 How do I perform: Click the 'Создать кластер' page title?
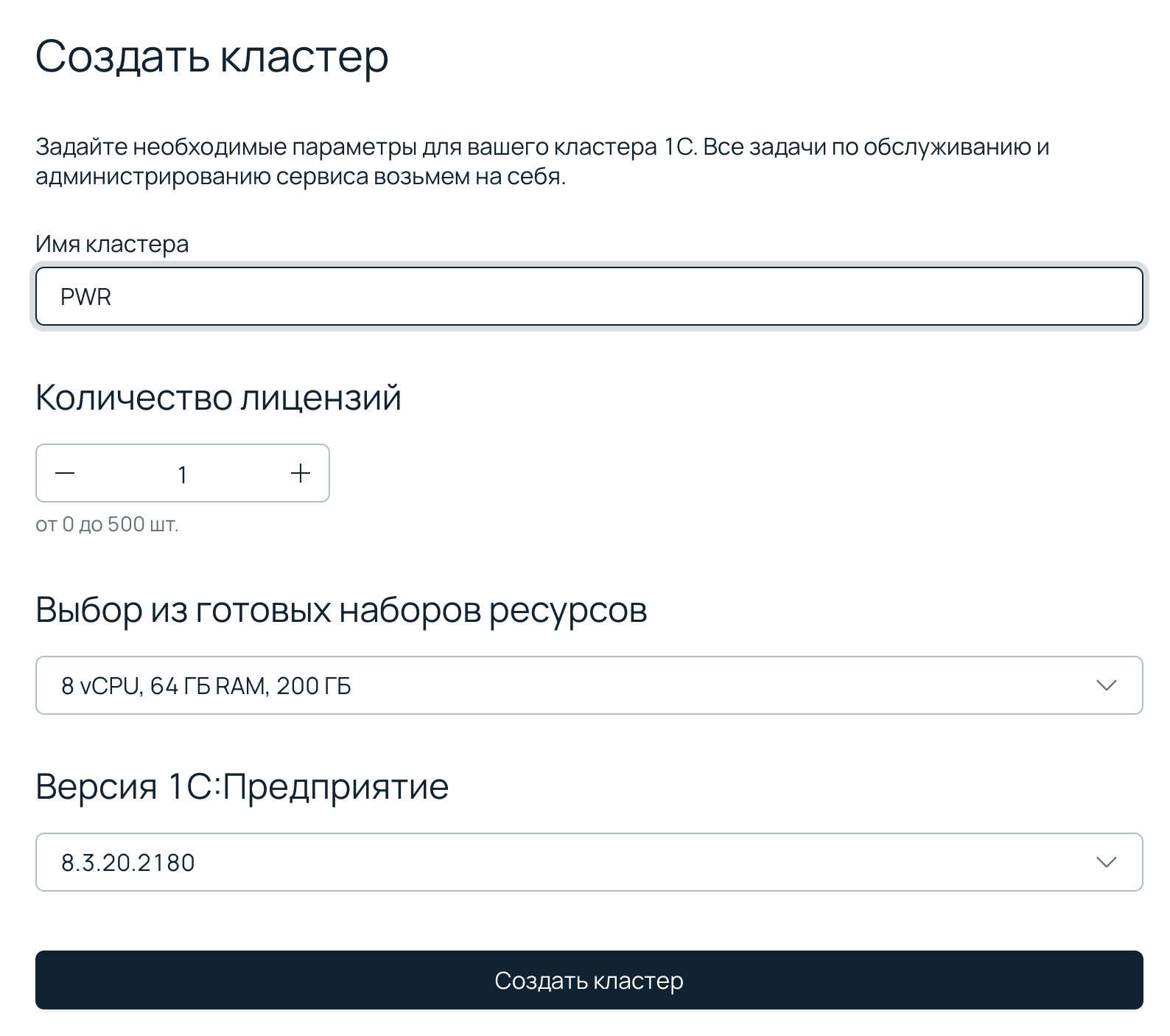(211, 57)
